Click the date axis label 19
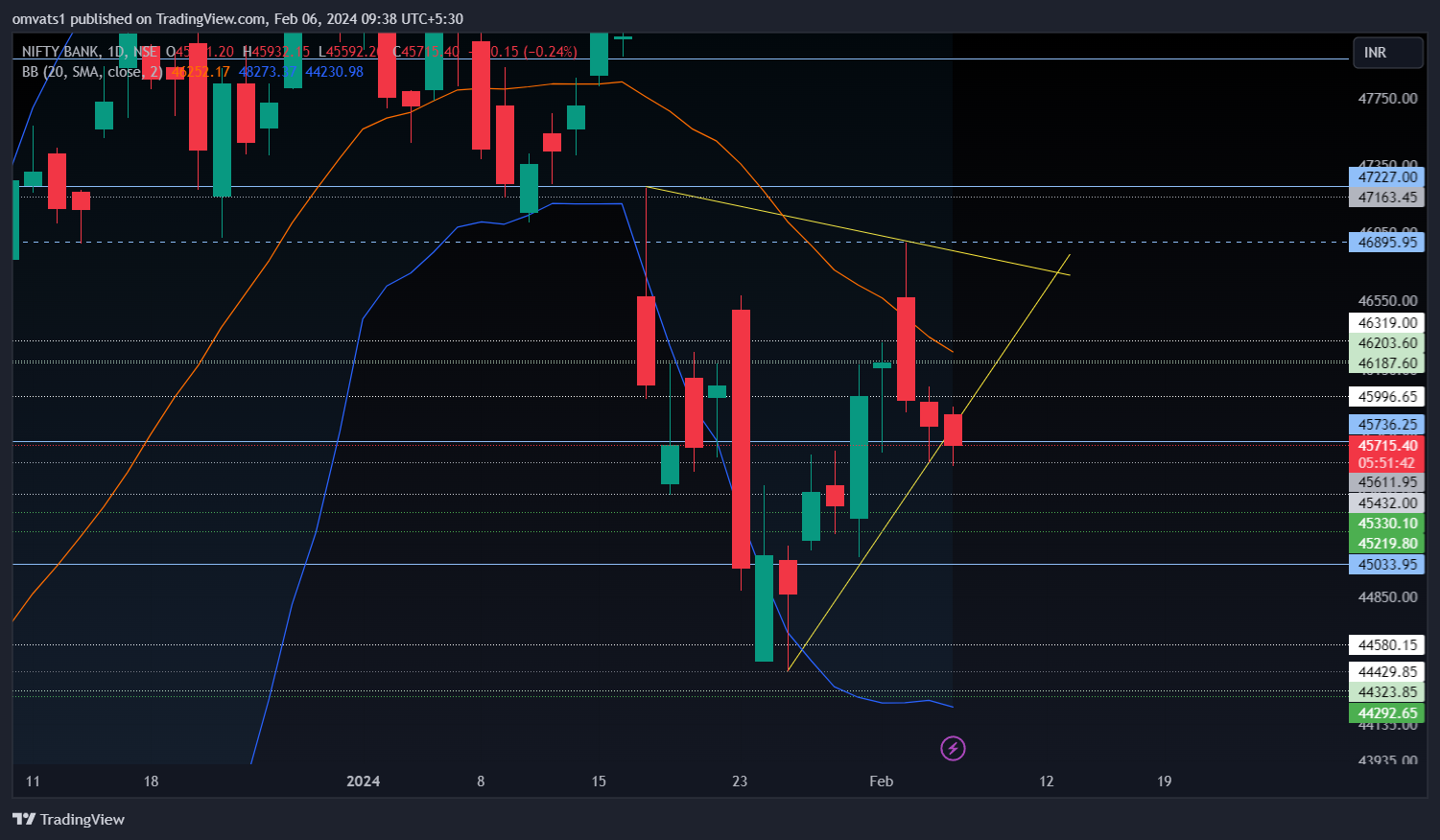Viewport: 1440px width, 840px height. pyautogui.click(x=1164, y=782)
